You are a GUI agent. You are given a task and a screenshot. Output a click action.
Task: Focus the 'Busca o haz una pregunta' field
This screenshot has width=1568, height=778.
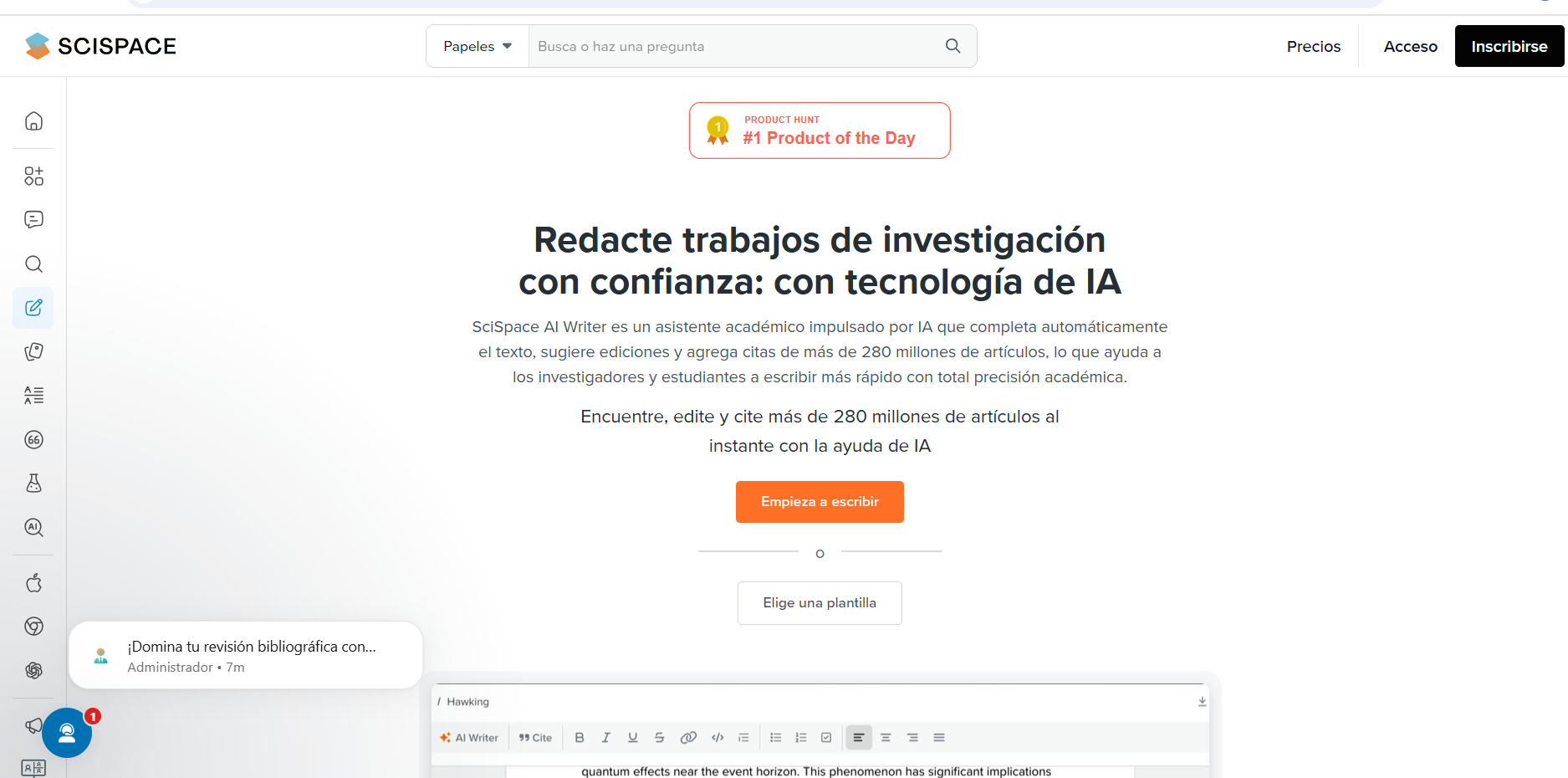[736, 46]
